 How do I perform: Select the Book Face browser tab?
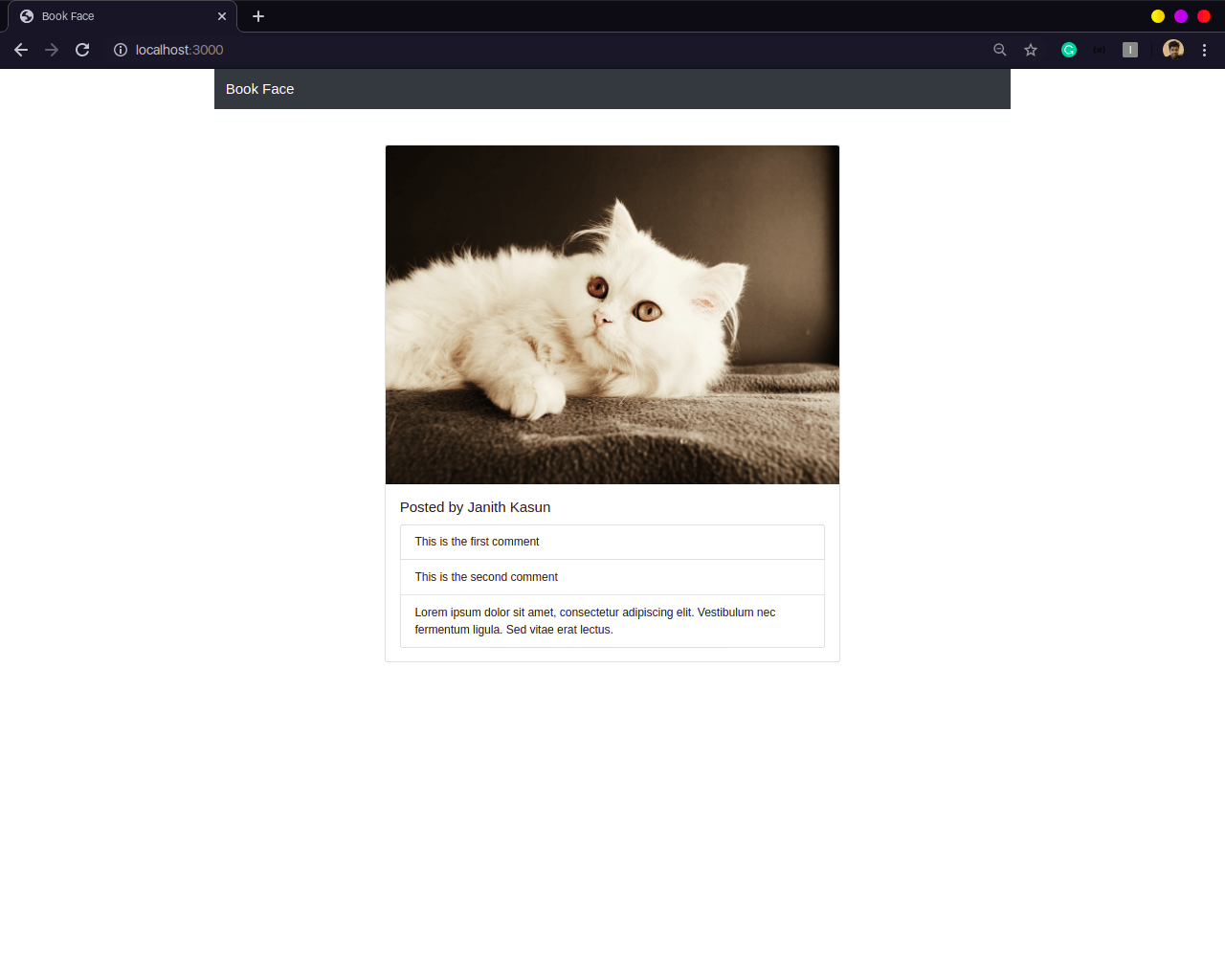click(115, 16)
